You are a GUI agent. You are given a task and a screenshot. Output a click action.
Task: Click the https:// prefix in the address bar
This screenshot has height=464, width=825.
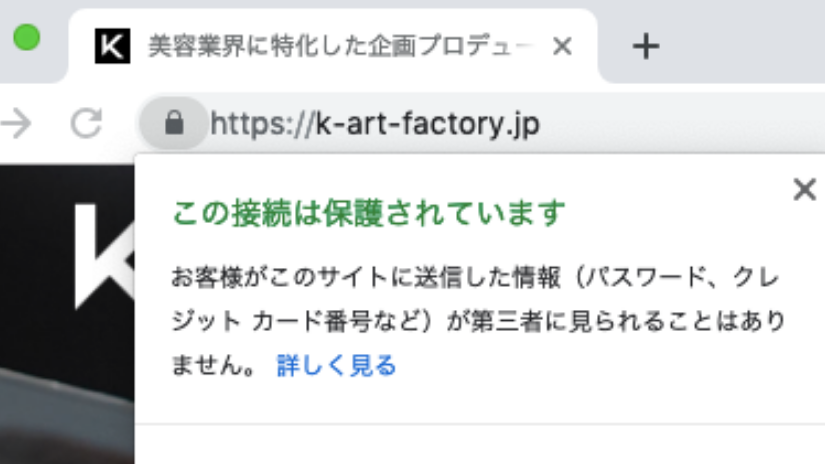262,124
